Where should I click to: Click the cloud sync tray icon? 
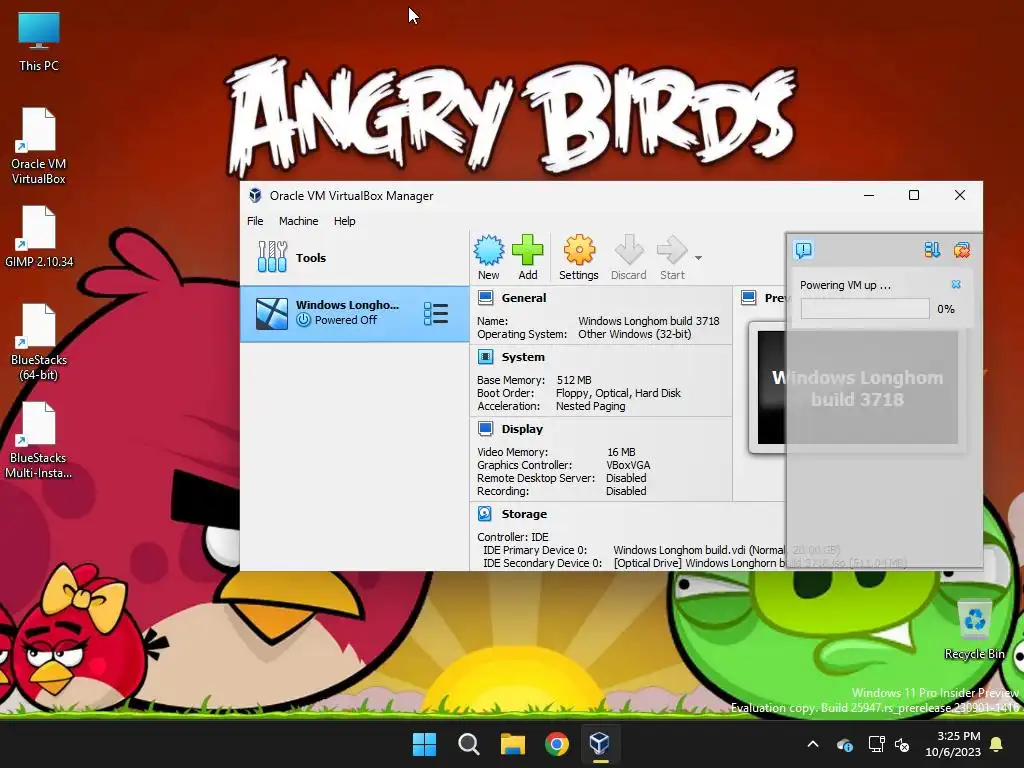pyautogui.click(x=844, y=744)
